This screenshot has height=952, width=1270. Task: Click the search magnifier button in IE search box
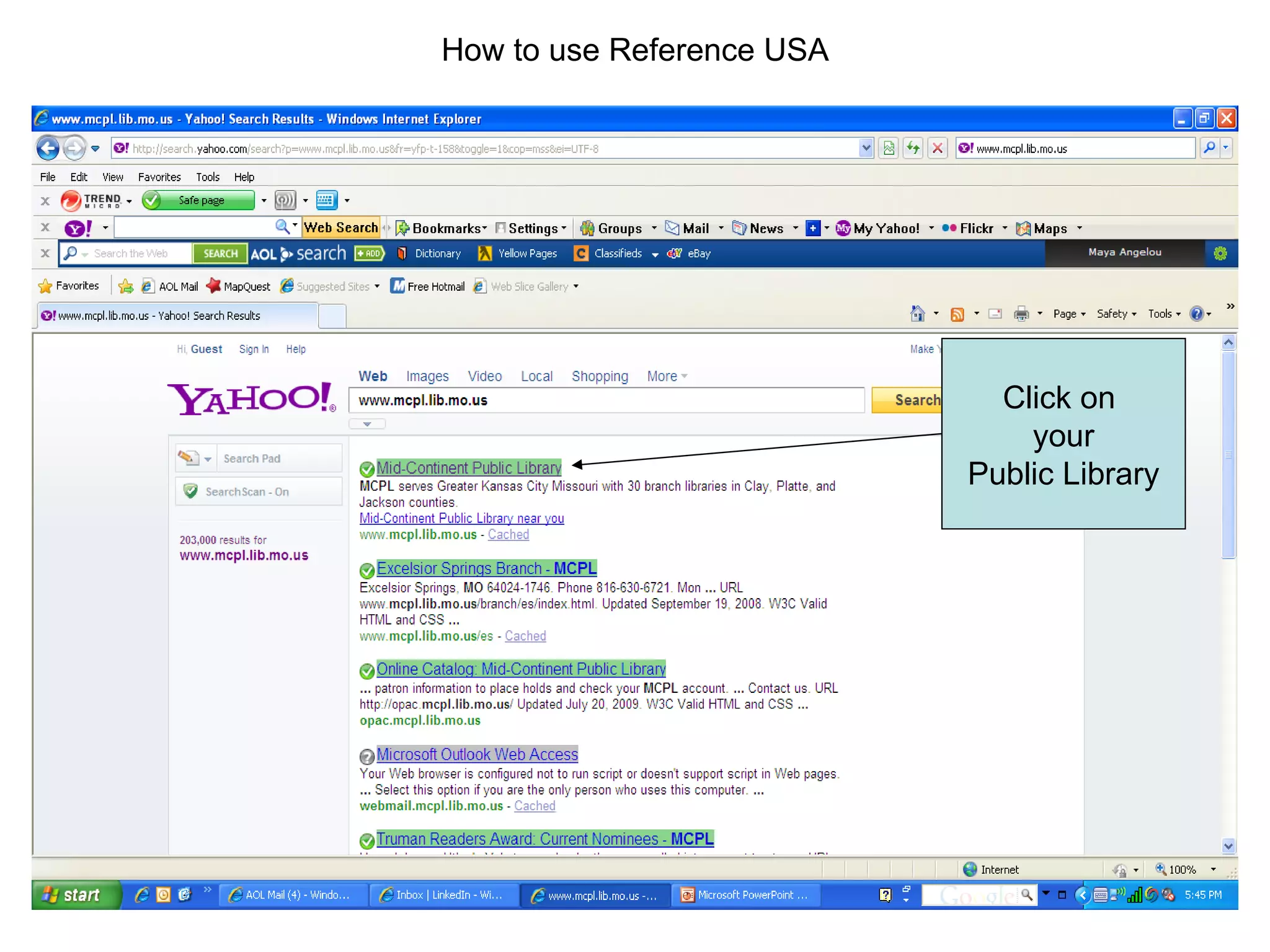pyautogui.click(x=1209, y=148)
